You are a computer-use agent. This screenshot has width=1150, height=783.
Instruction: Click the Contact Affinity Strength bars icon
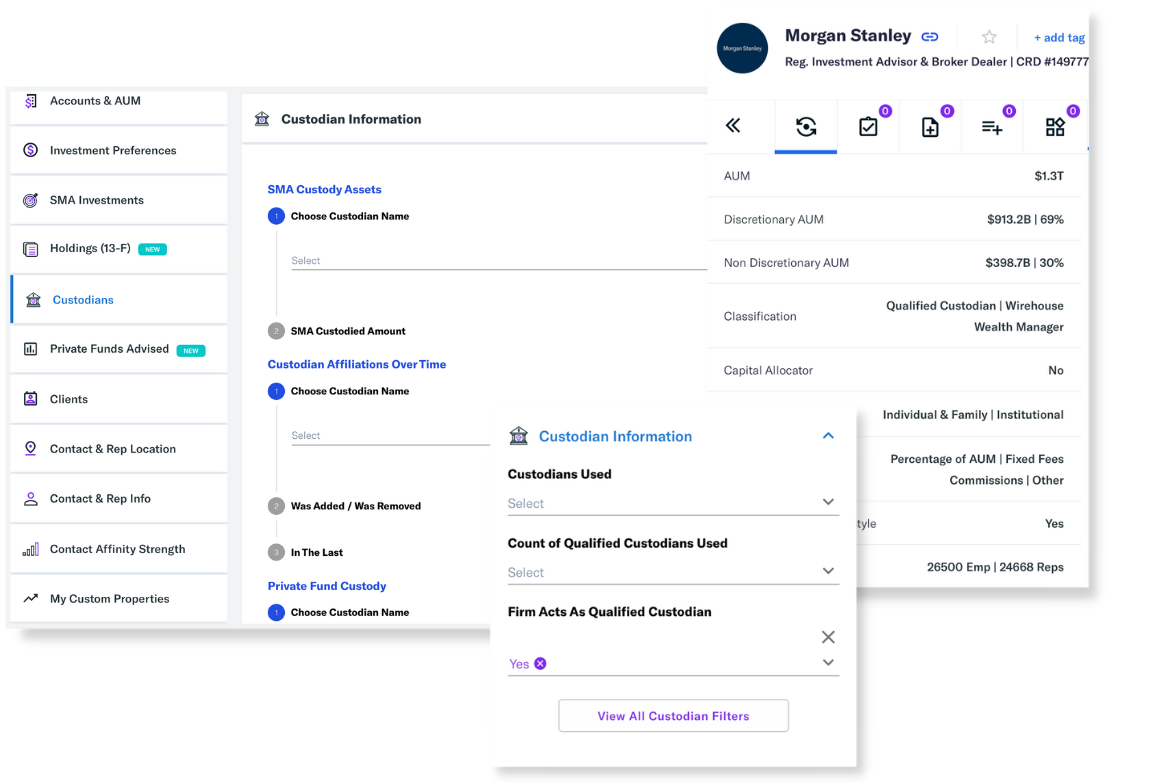pos(30,549)
